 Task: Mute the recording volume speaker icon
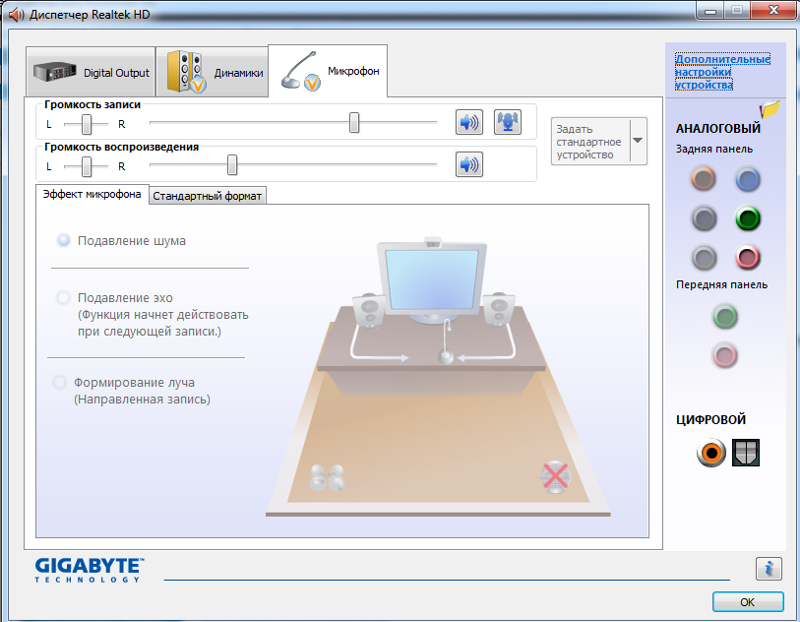[469, 122]
